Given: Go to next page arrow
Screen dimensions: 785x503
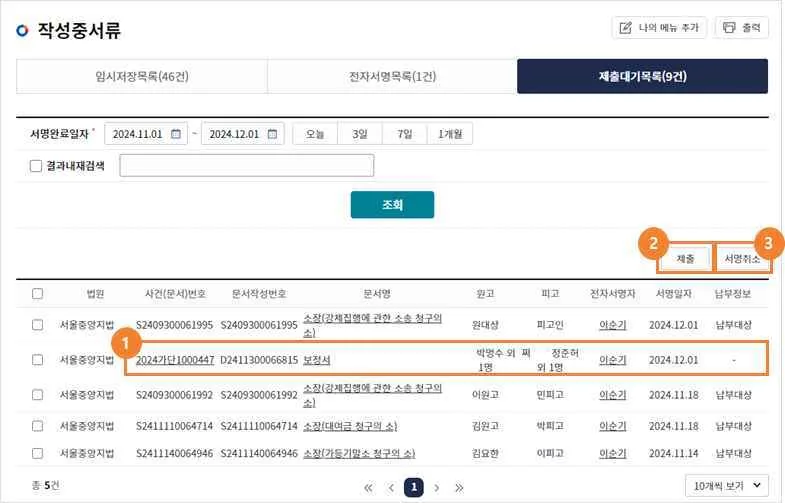Looking at the screenshot, I should (437, 487).
